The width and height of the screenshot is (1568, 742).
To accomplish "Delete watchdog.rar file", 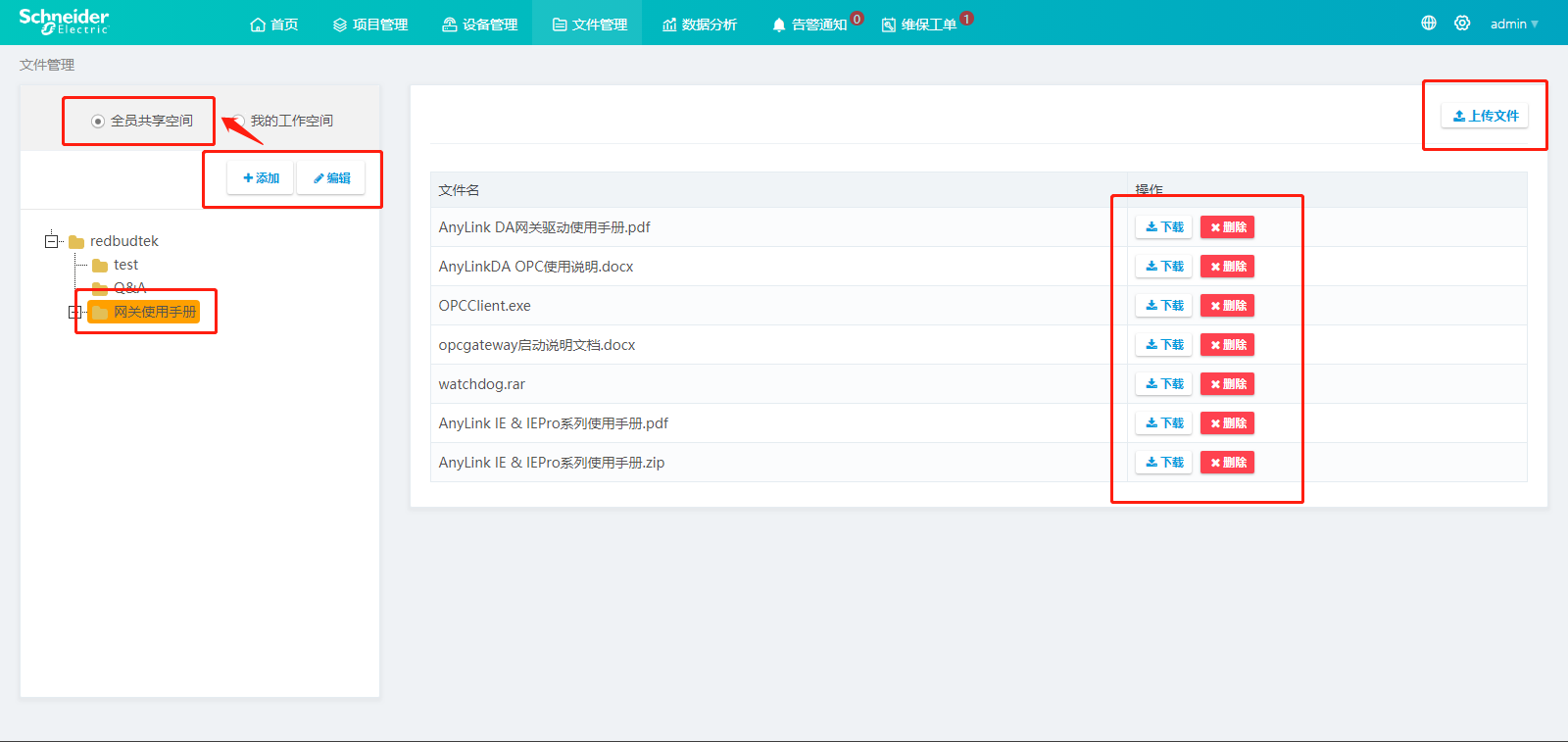I will 1228,384.
